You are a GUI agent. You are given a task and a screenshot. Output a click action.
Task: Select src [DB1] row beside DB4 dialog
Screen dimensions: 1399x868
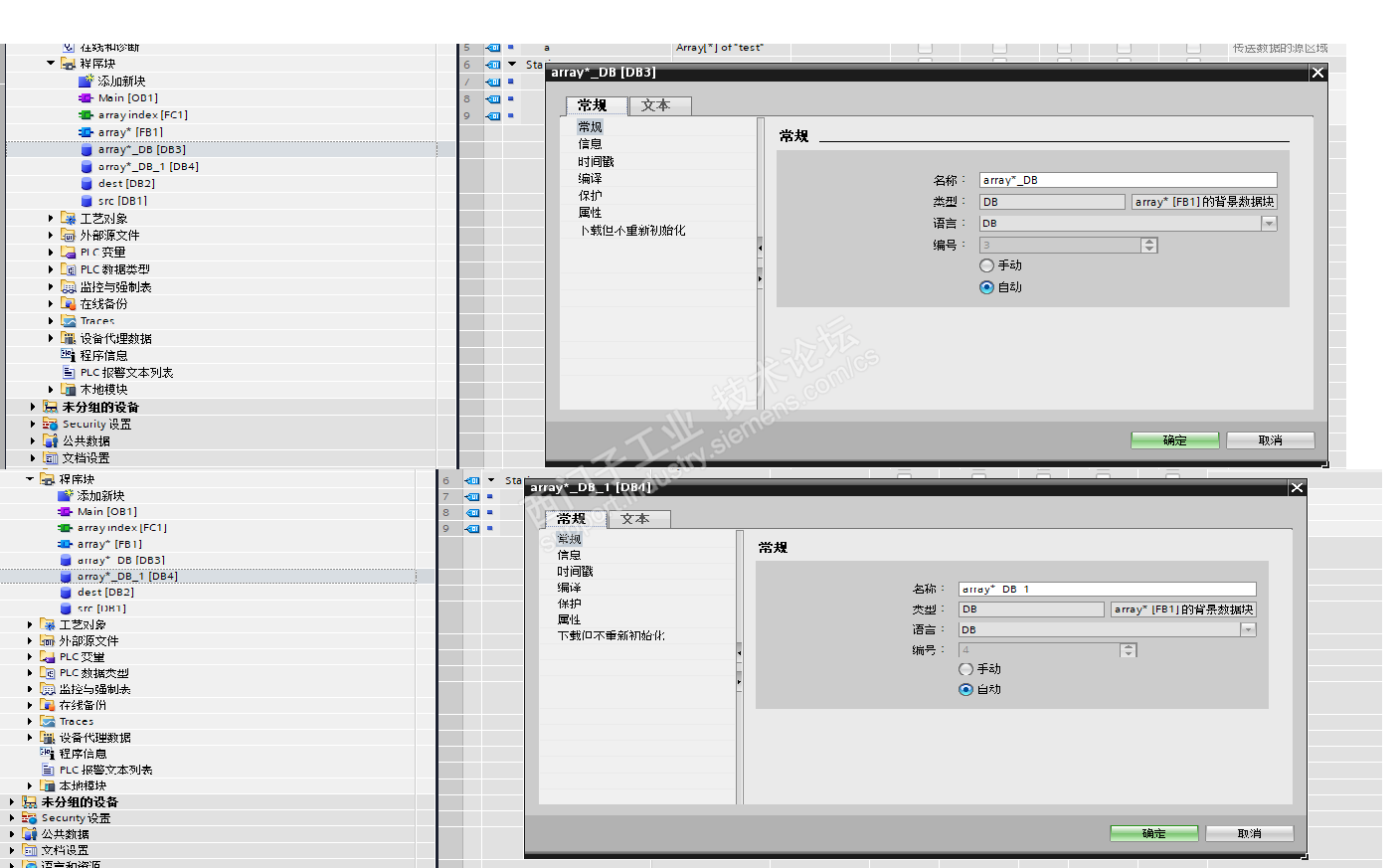click(207, 608)
